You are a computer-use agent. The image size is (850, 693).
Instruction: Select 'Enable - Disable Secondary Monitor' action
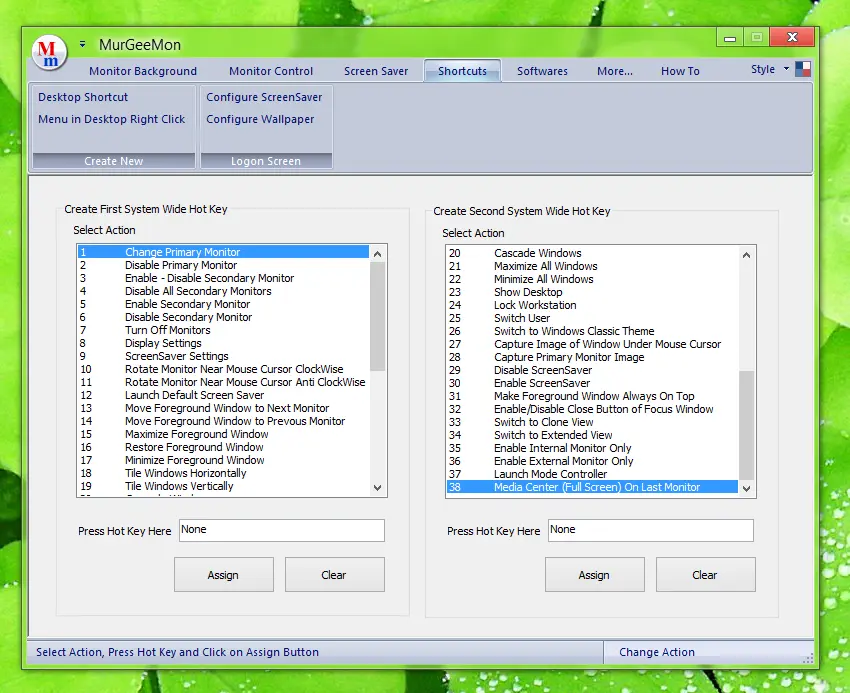tap(223, 278)
